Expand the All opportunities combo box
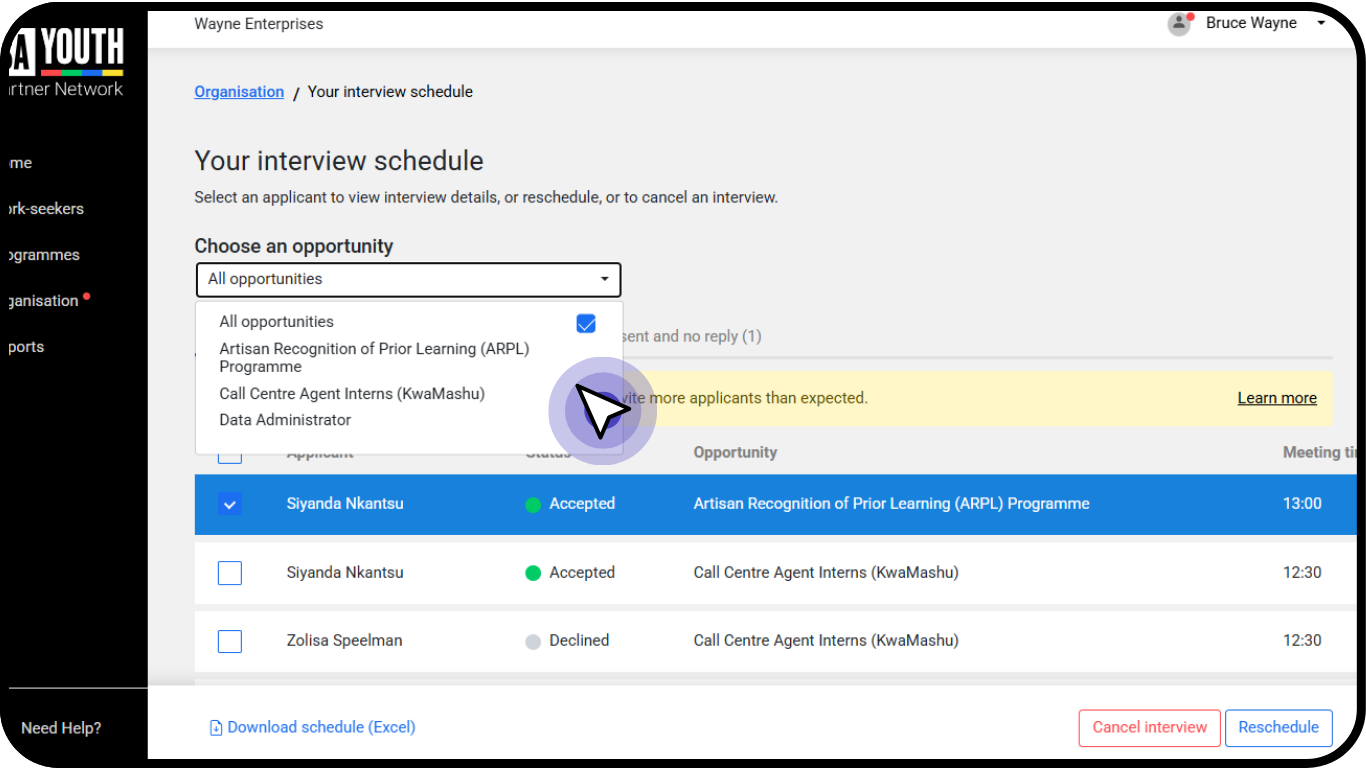 pos(408,279)
